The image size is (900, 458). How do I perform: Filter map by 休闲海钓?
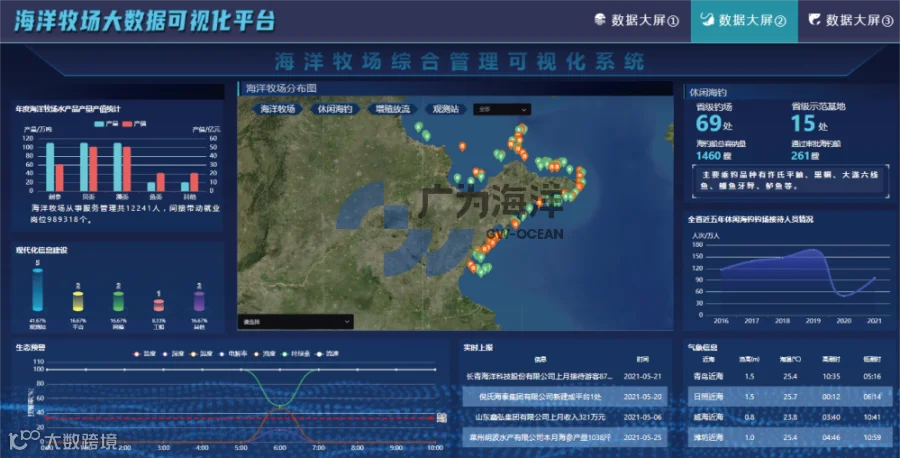[x=335, y=109]
